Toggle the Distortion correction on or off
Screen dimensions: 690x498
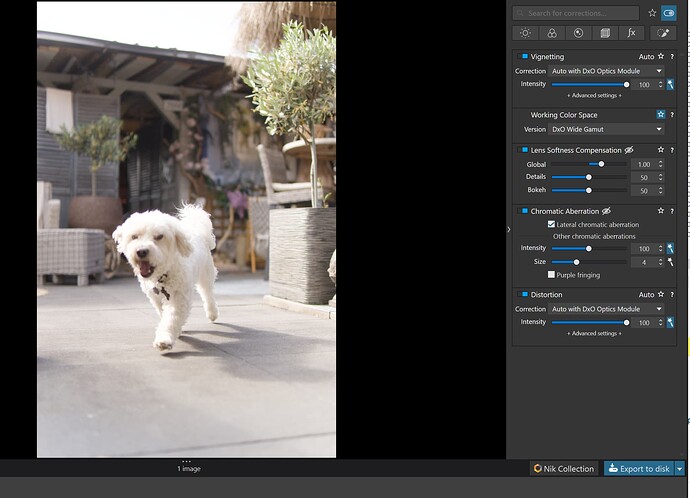tap(525, 294)
